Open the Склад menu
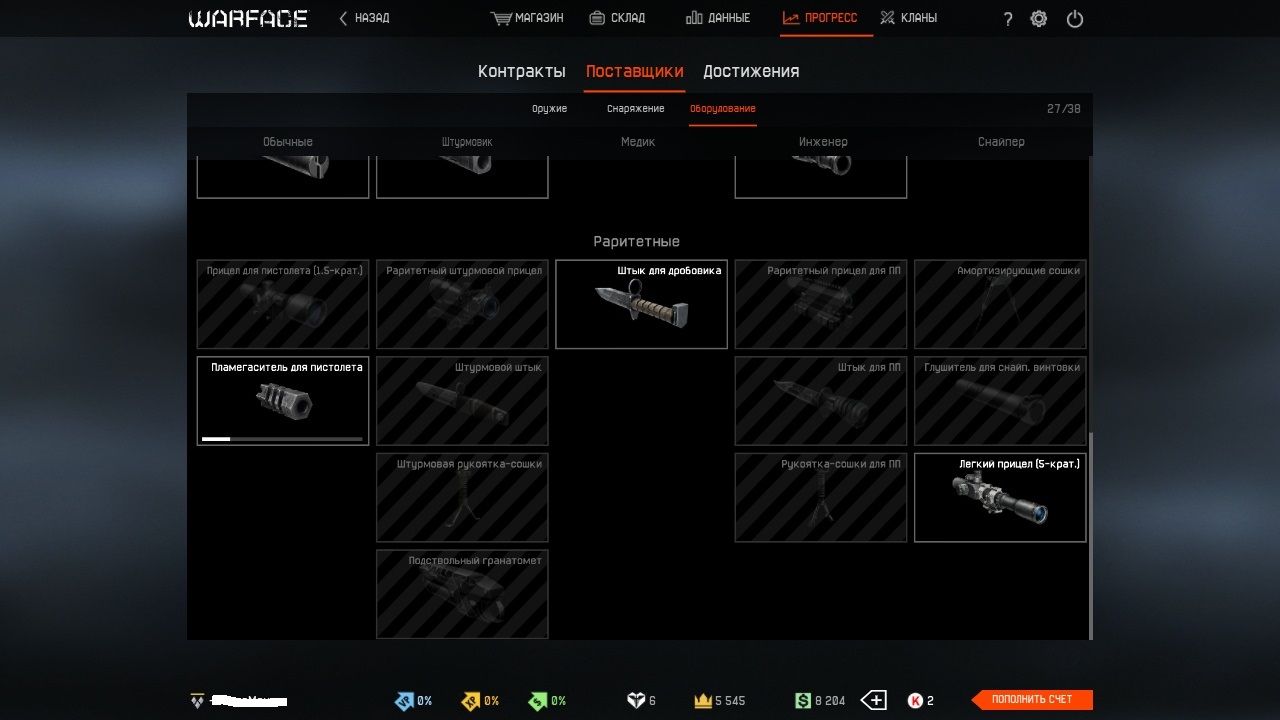1280x720 pixels. tap(617, 18)
